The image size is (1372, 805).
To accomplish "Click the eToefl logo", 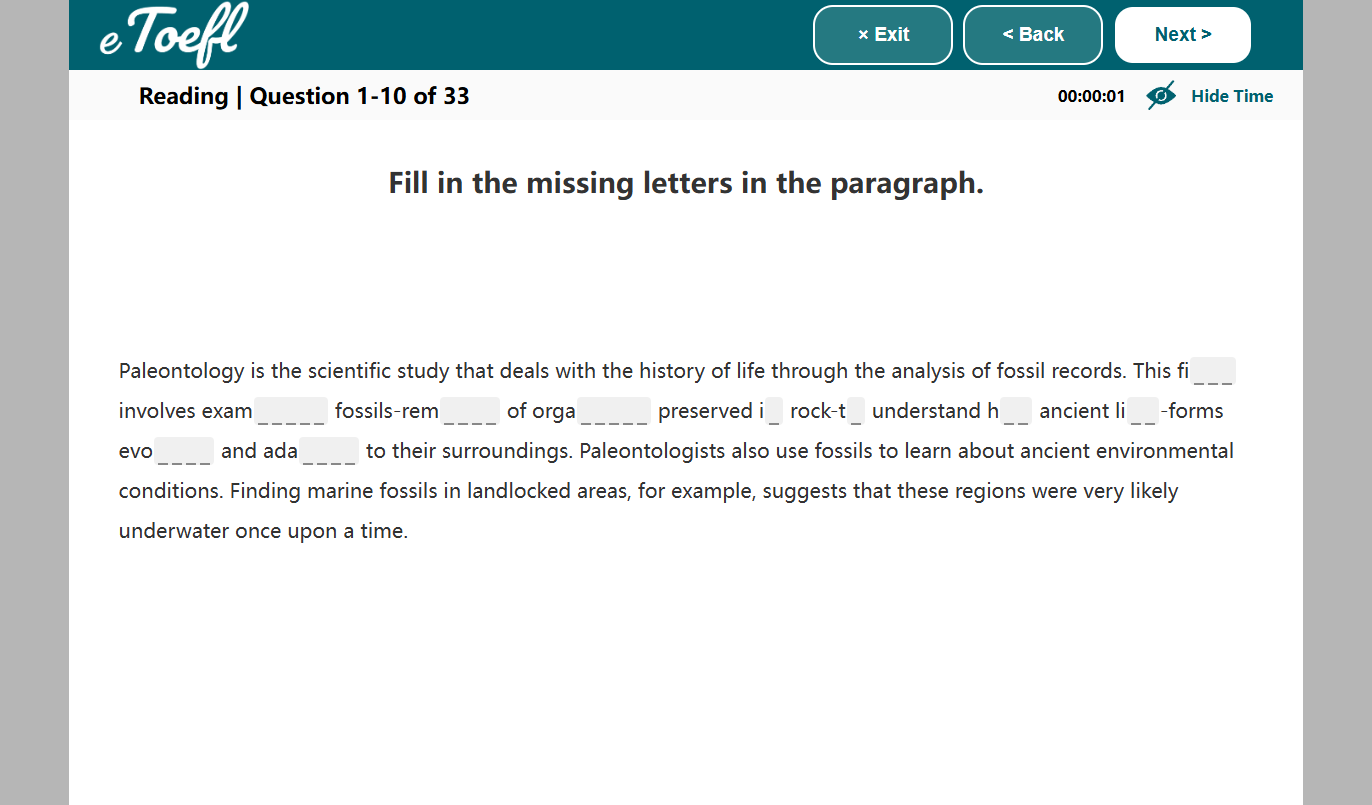I will tap(170, 35).
